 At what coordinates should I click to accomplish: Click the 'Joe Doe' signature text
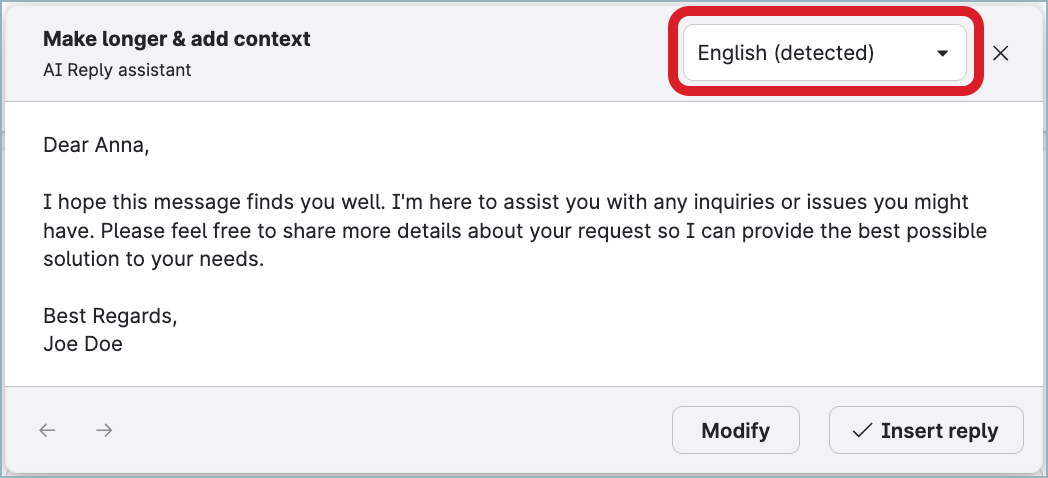[83, 344]
